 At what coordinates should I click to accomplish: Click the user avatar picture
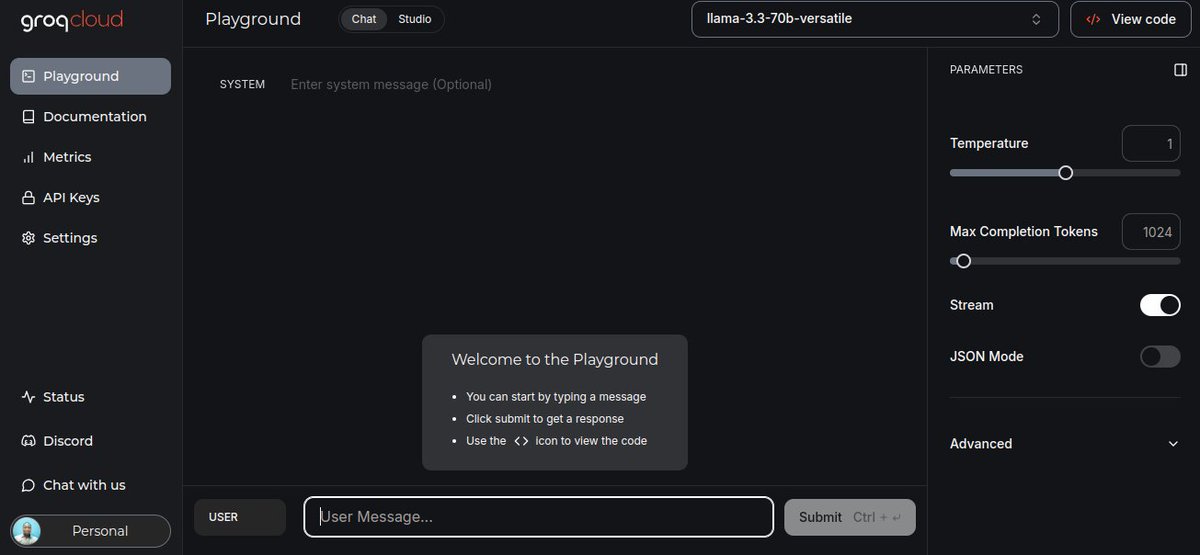coord(28,531)
